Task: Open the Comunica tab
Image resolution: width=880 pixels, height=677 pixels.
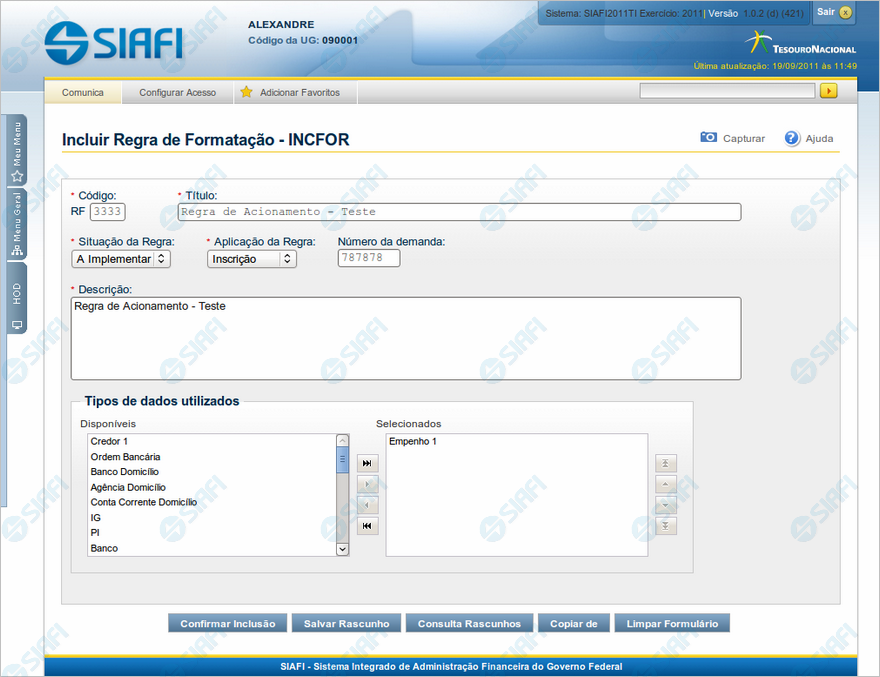Action: (x=83, y=92)
